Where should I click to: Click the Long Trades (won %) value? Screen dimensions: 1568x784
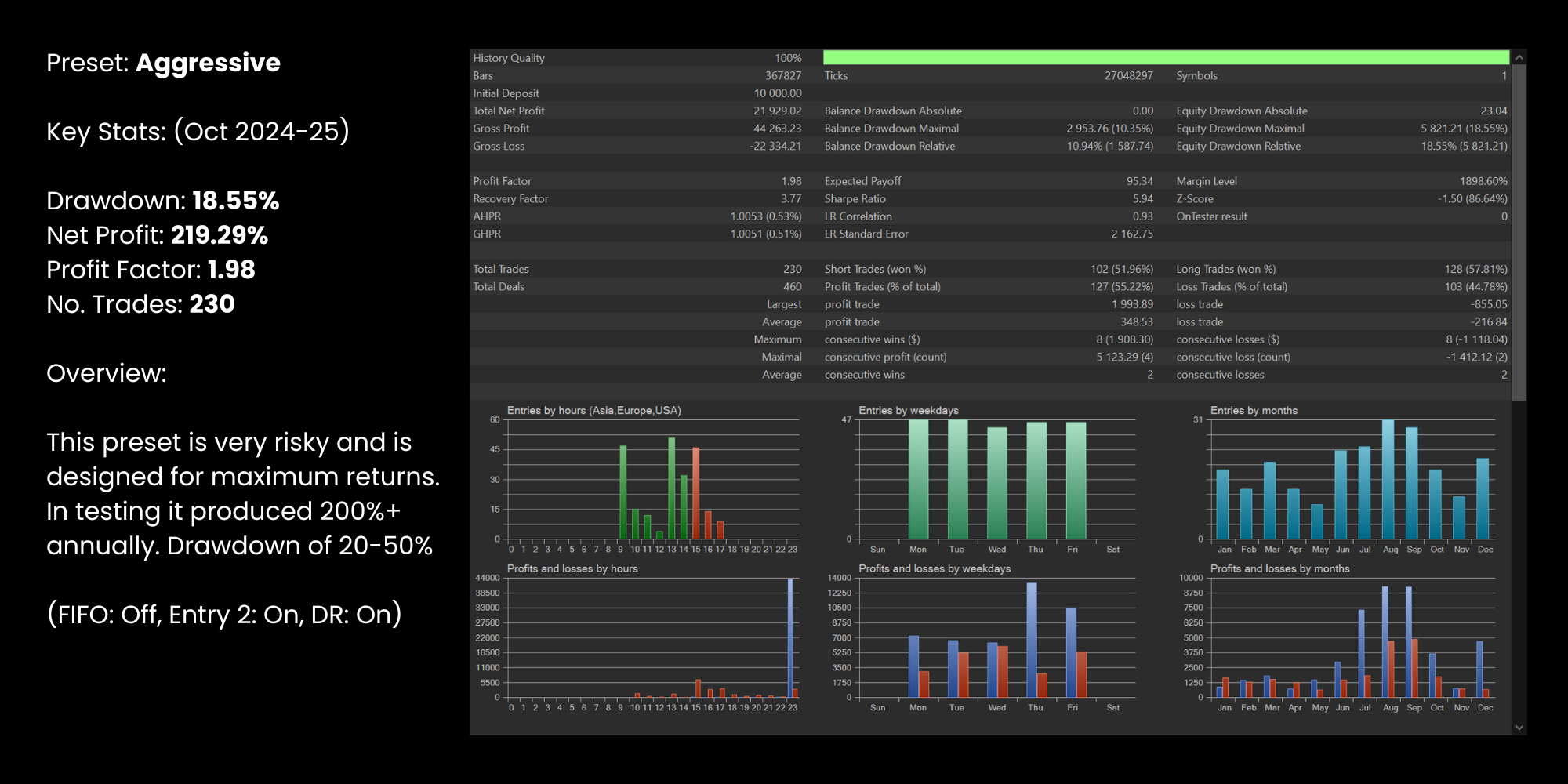click(1475, 269)
